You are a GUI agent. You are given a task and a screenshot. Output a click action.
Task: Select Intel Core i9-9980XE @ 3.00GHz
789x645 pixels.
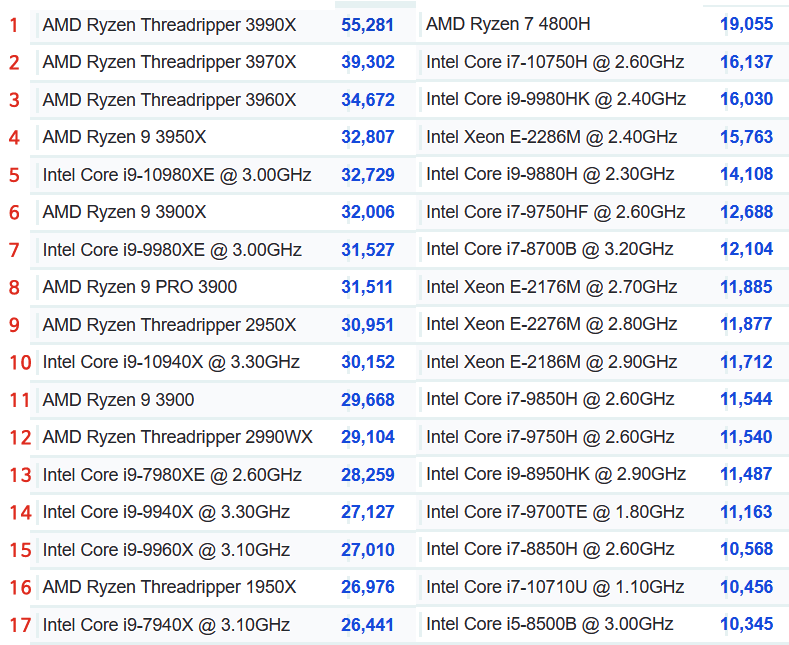172,250
